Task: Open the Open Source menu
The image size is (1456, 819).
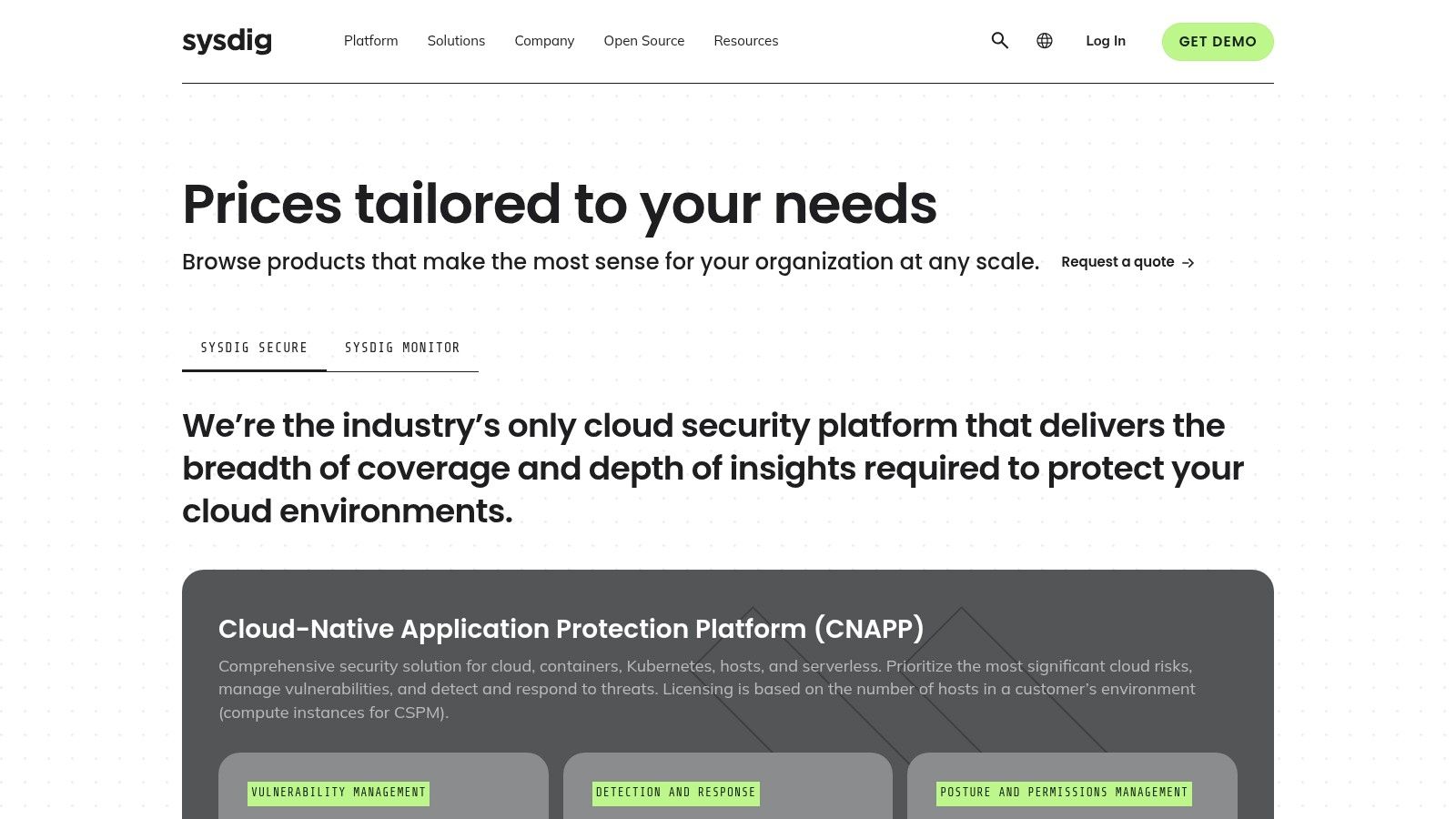Action: [643, 41]
